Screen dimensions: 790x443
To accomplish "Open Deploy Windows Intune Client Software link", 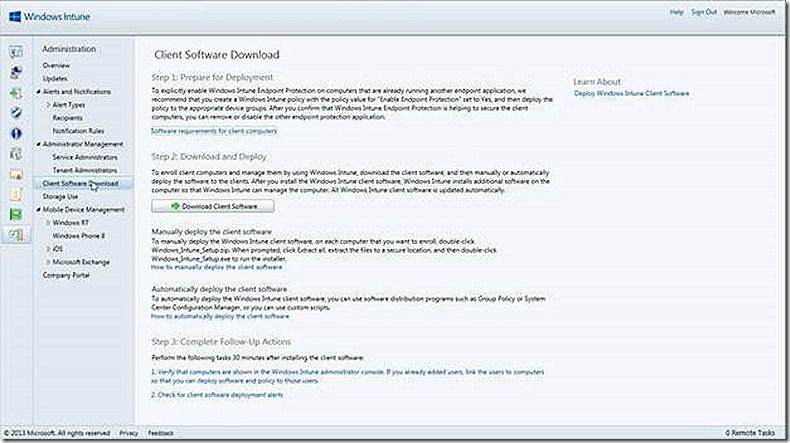I will tap(632, 93).
